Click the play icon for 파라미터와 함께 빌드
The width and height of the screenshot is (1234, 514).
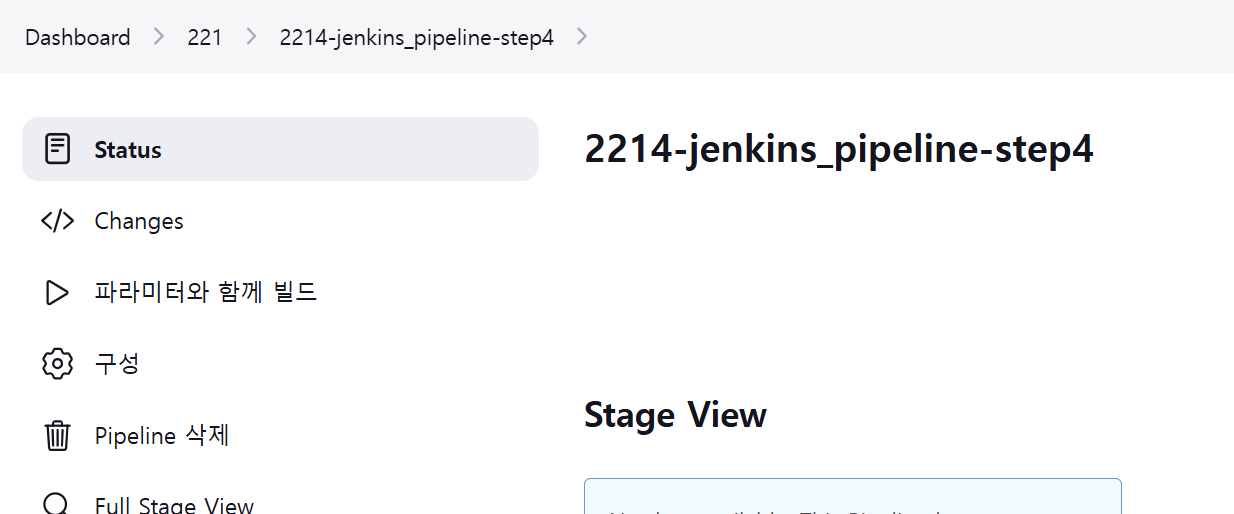[x=58, y=292]
